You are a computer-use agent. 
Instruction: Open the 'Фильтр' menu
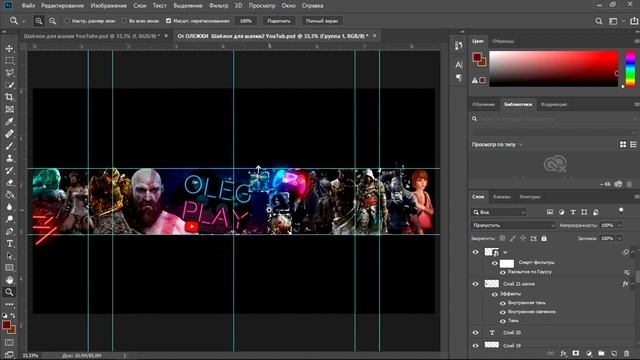point(218,6)
